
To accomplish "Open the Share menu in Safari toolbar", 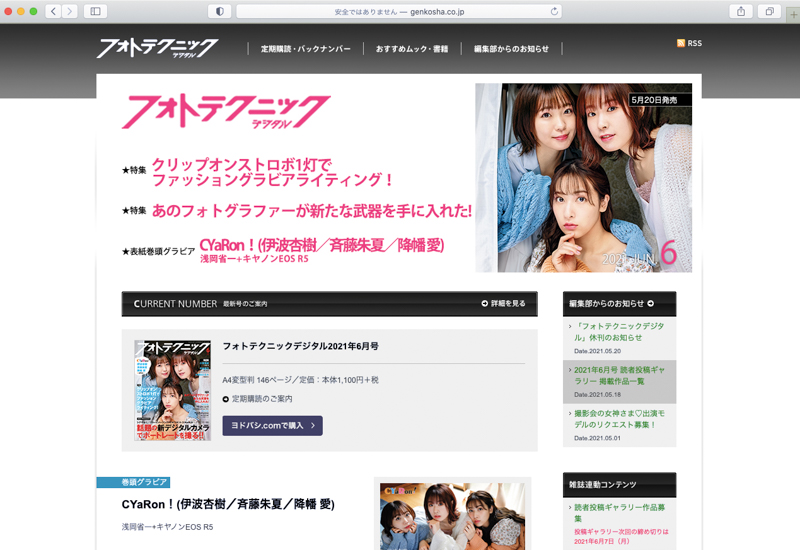I will click(x=741, y=11).
